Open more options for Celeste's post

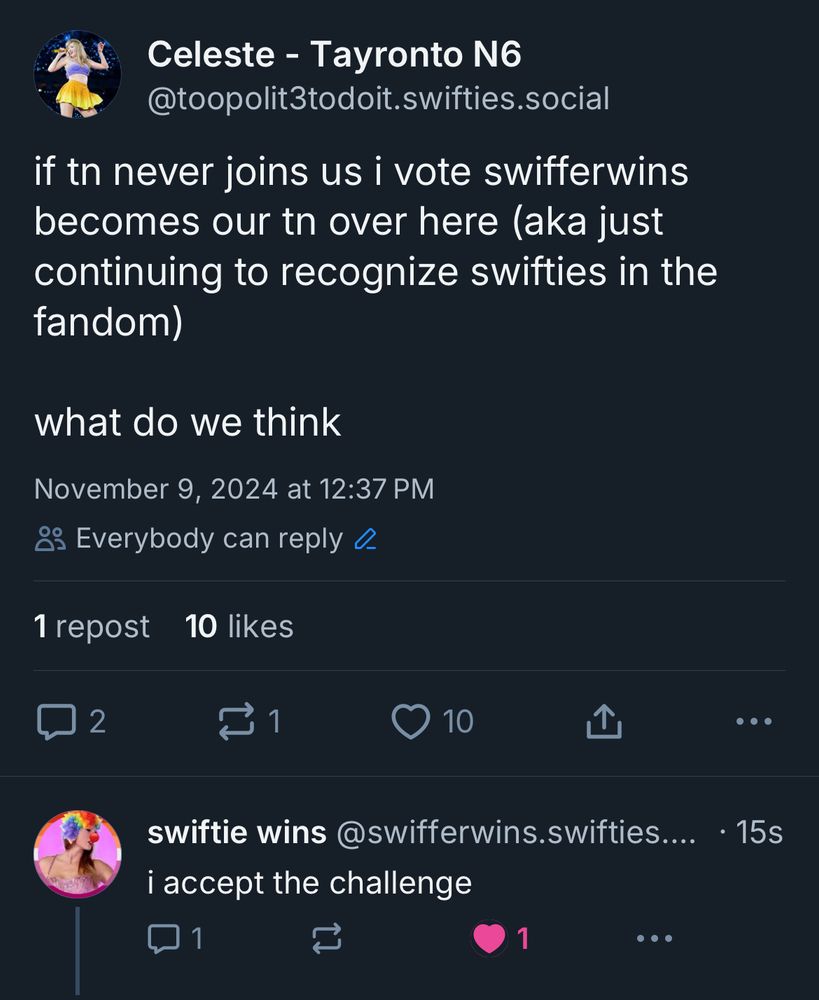[x=752, y=721]
